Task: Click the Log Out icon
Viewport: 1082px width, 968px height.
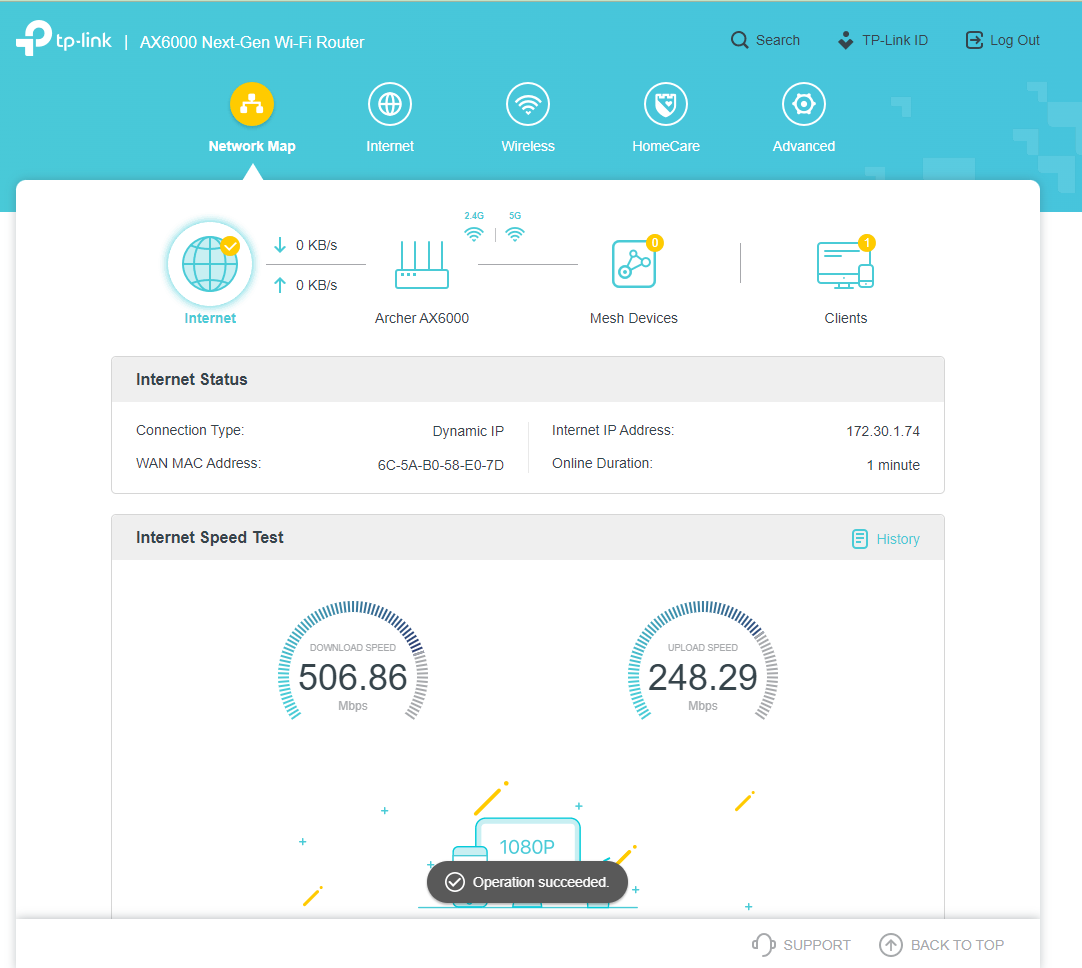Action: [x=974, y=40]
